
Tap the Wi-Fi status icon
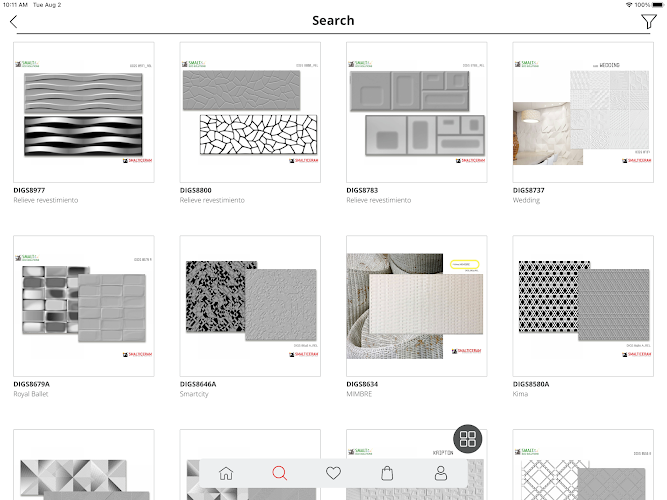pos(629,5)
